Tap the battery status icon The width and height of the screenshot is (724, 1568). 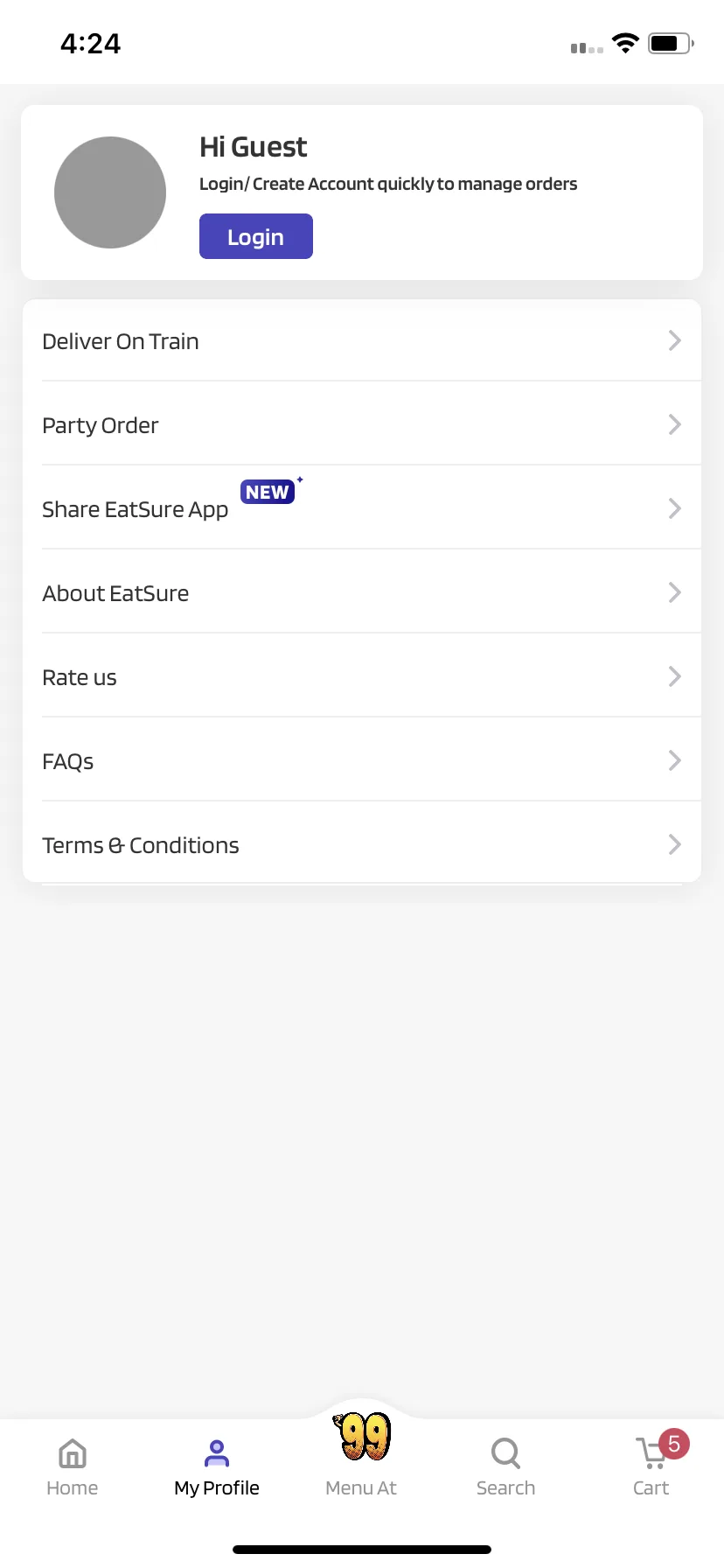click(671, 43)
